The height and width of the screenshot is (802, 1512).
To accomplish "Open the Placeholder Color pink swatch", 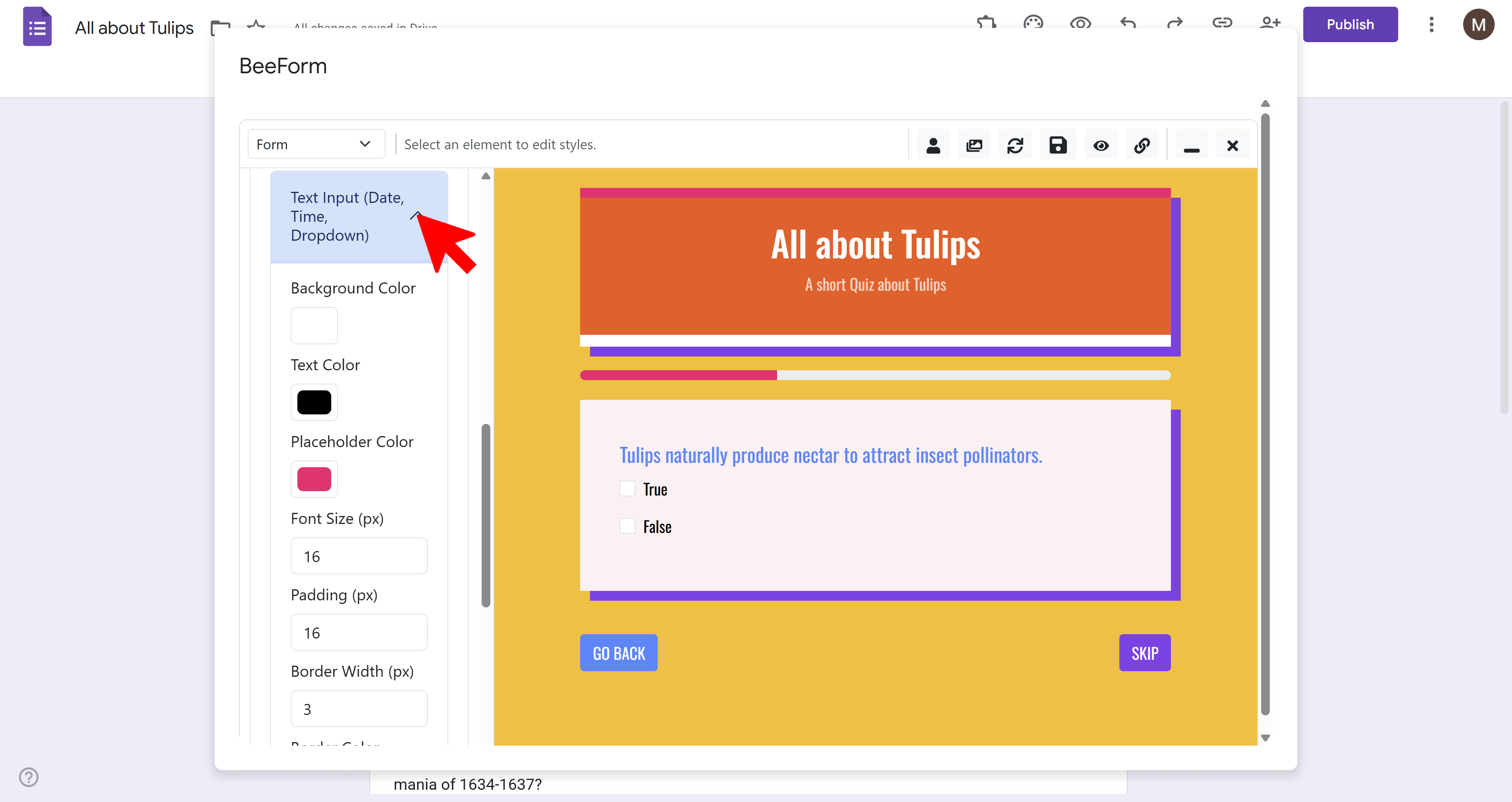I will pos(314,479).
